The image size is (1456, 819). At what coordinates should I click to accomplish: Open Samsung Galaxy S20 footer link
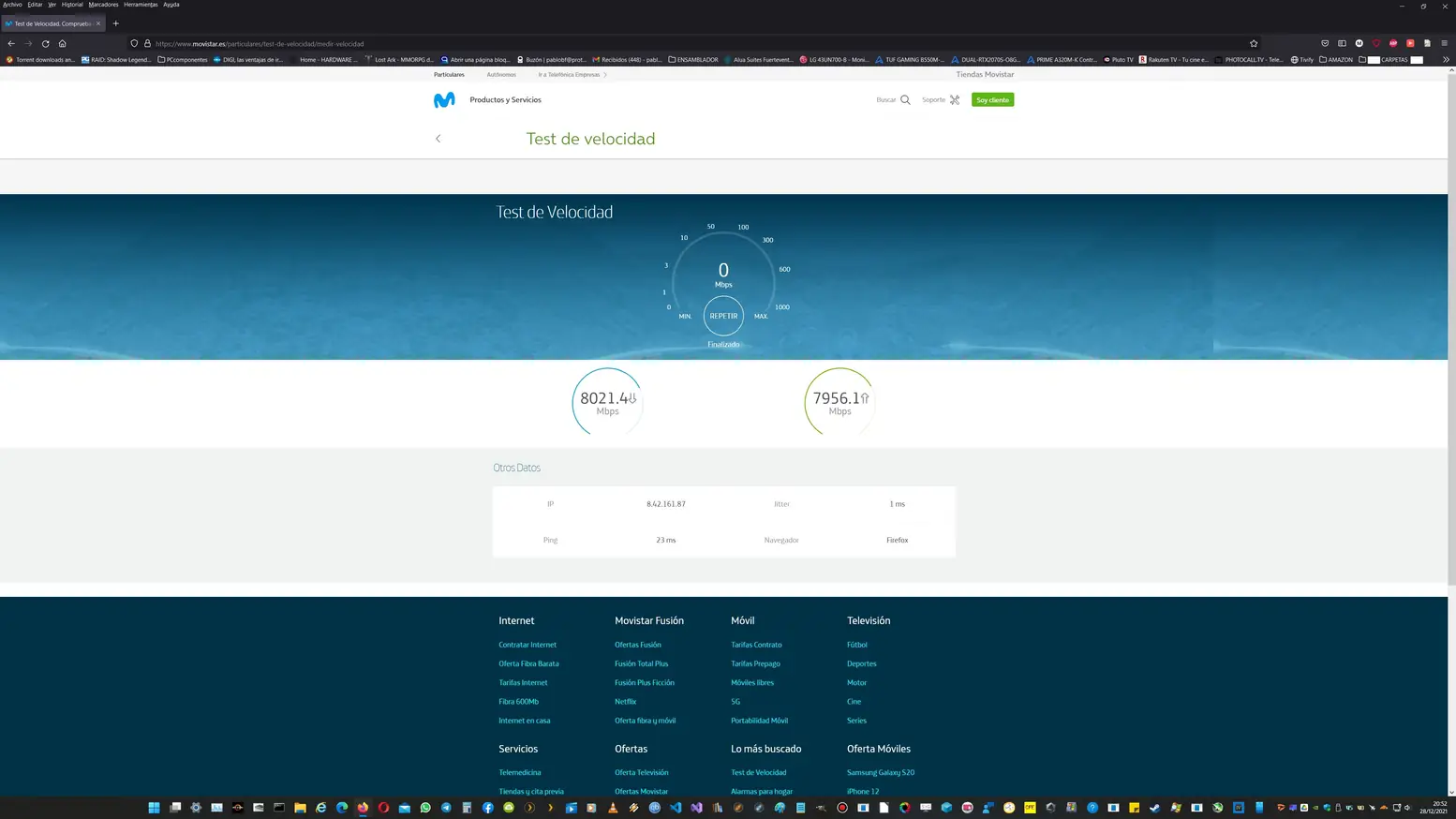pyautogui.click(x=881, y=773)
